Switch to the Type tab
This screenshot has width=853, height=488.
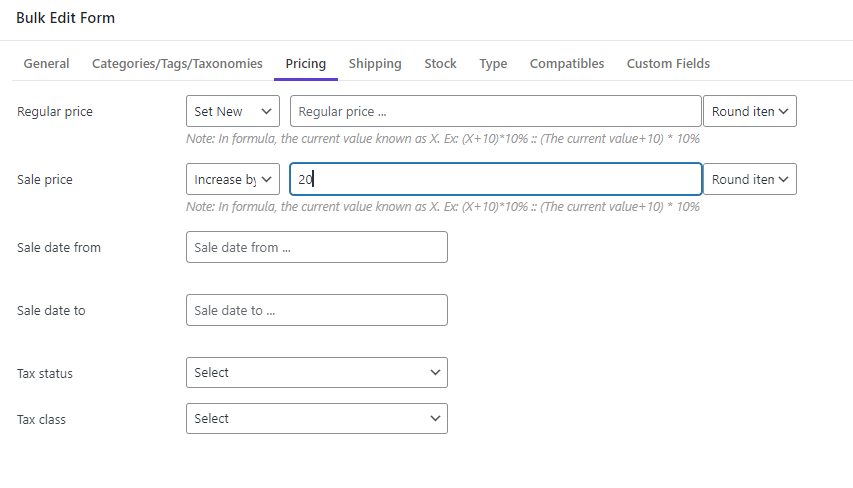[x=493, y=64]
